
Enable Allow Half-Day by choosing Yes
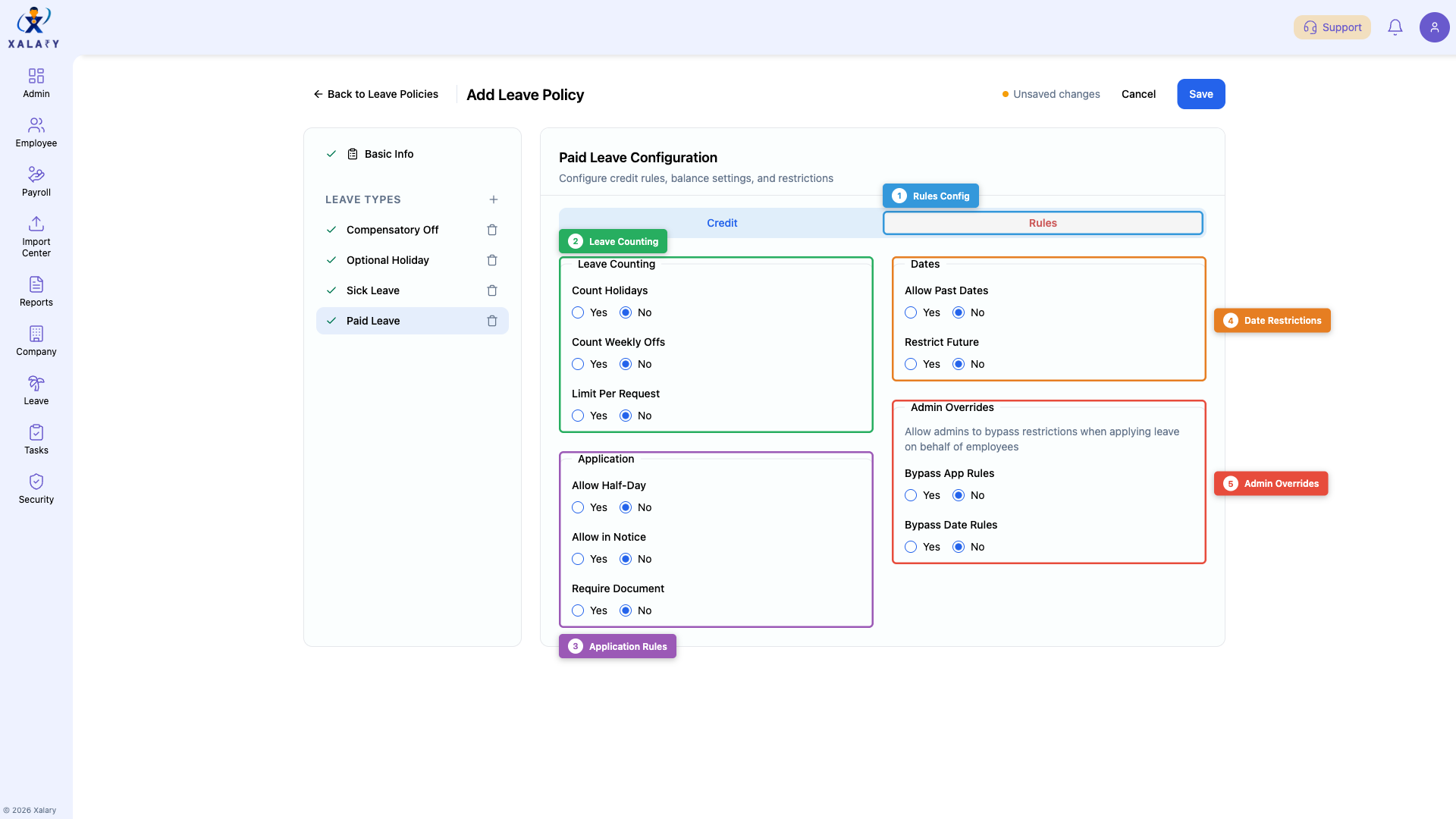pos(578,507)
